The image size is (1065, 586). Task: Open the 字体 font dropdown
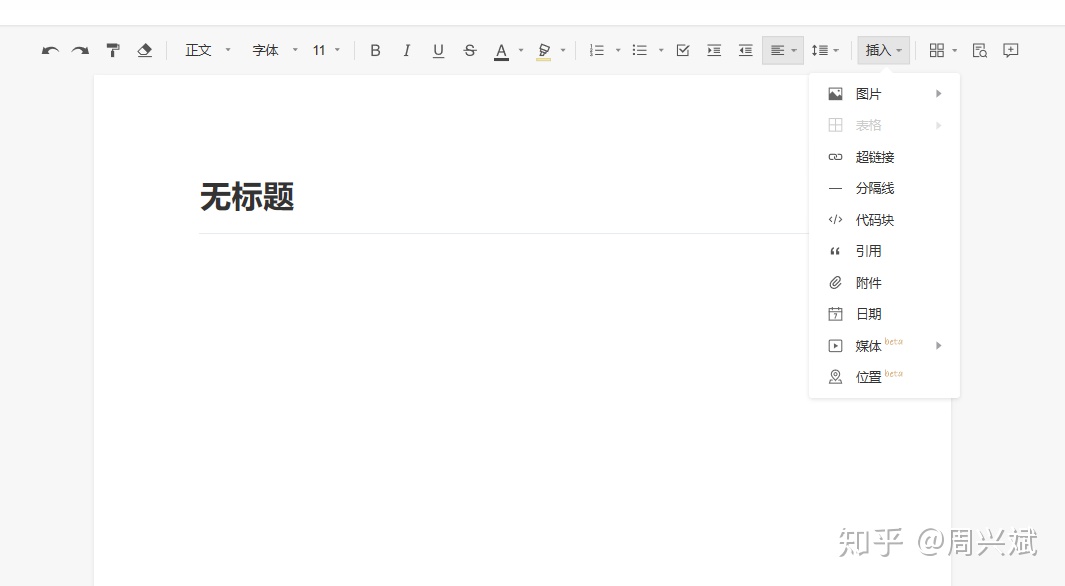point(275,50)
